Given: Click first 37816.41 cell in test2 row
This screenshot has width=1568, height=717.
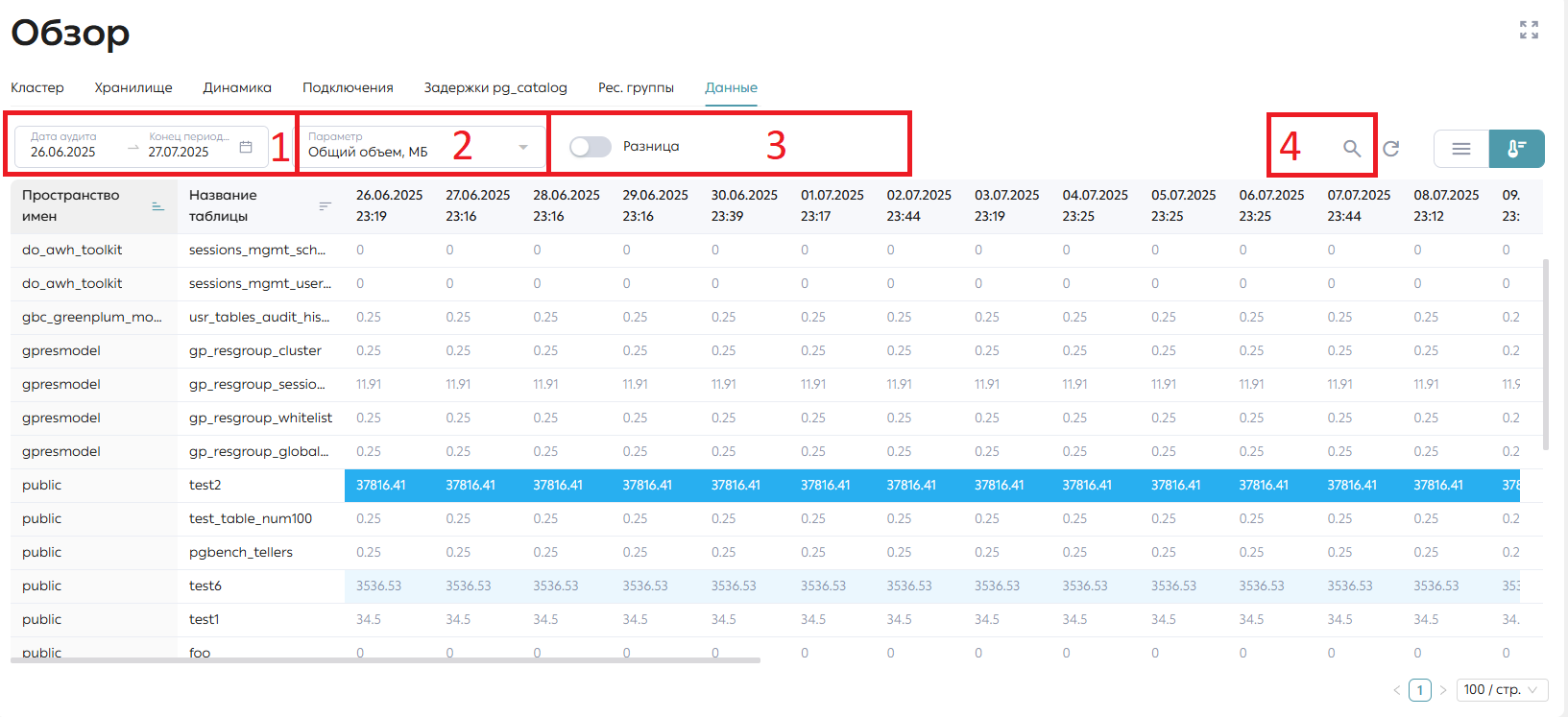Looking at the screenshot, I should click(389, 485).
